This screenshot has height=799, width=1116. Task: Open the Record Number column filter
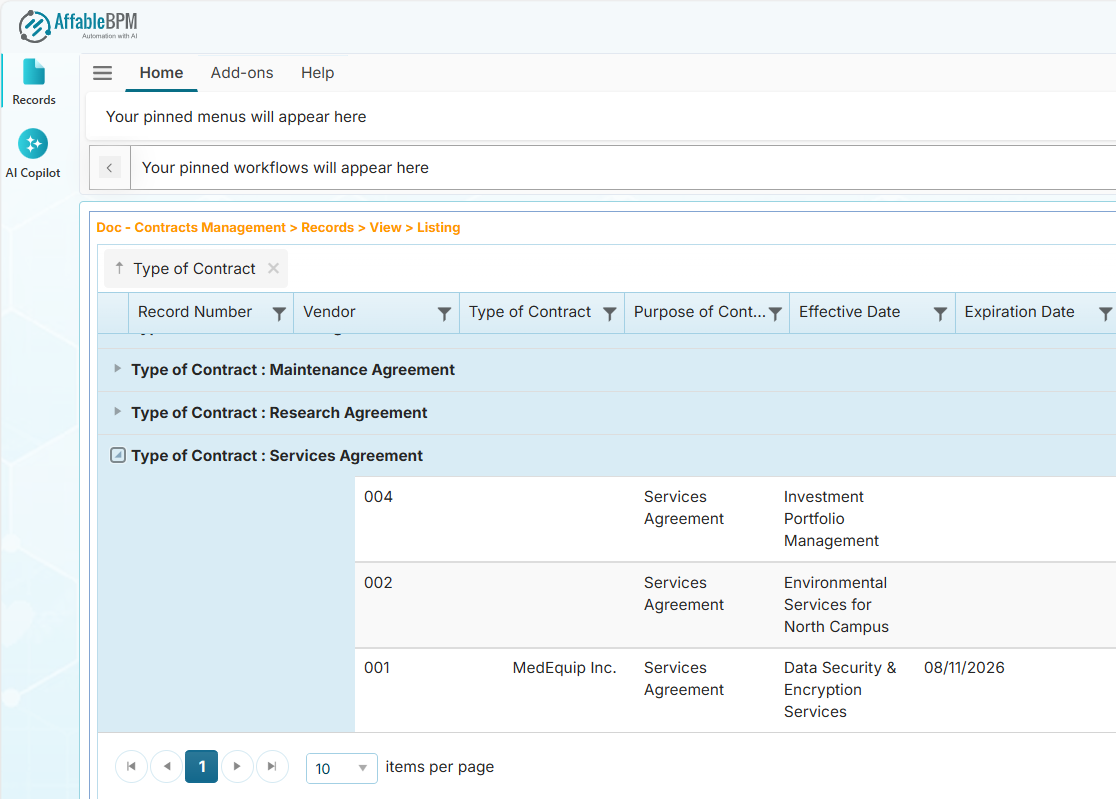pyautogui.click(x=278, y=312)
